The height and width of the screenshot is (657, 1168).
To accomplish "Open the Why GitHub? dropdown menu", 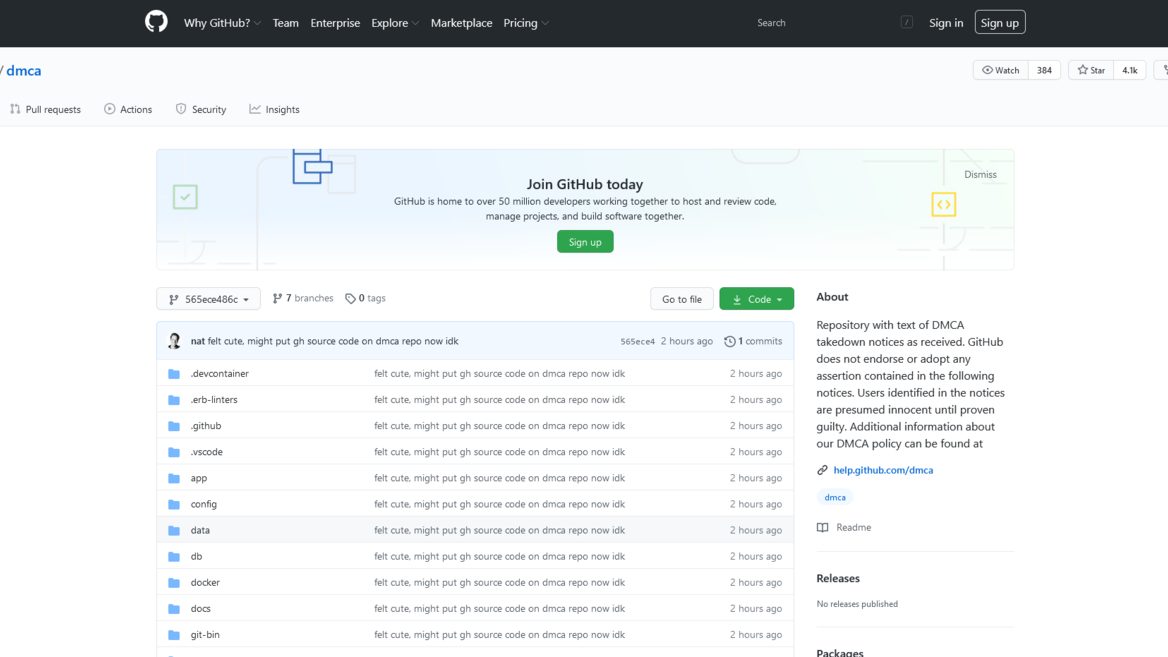I will pos(222,22).
